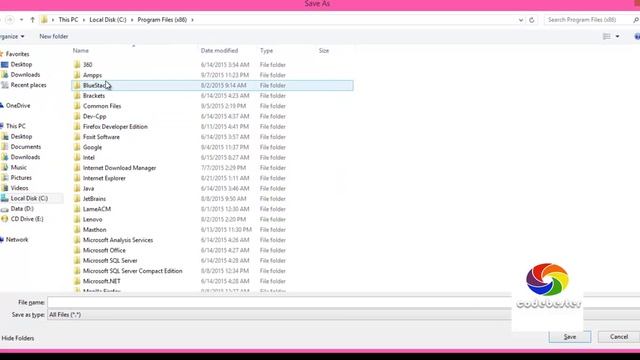Click the Cancel button
Image resolution: width=640 pixels, height=360 pixels.
click(619, 337)
